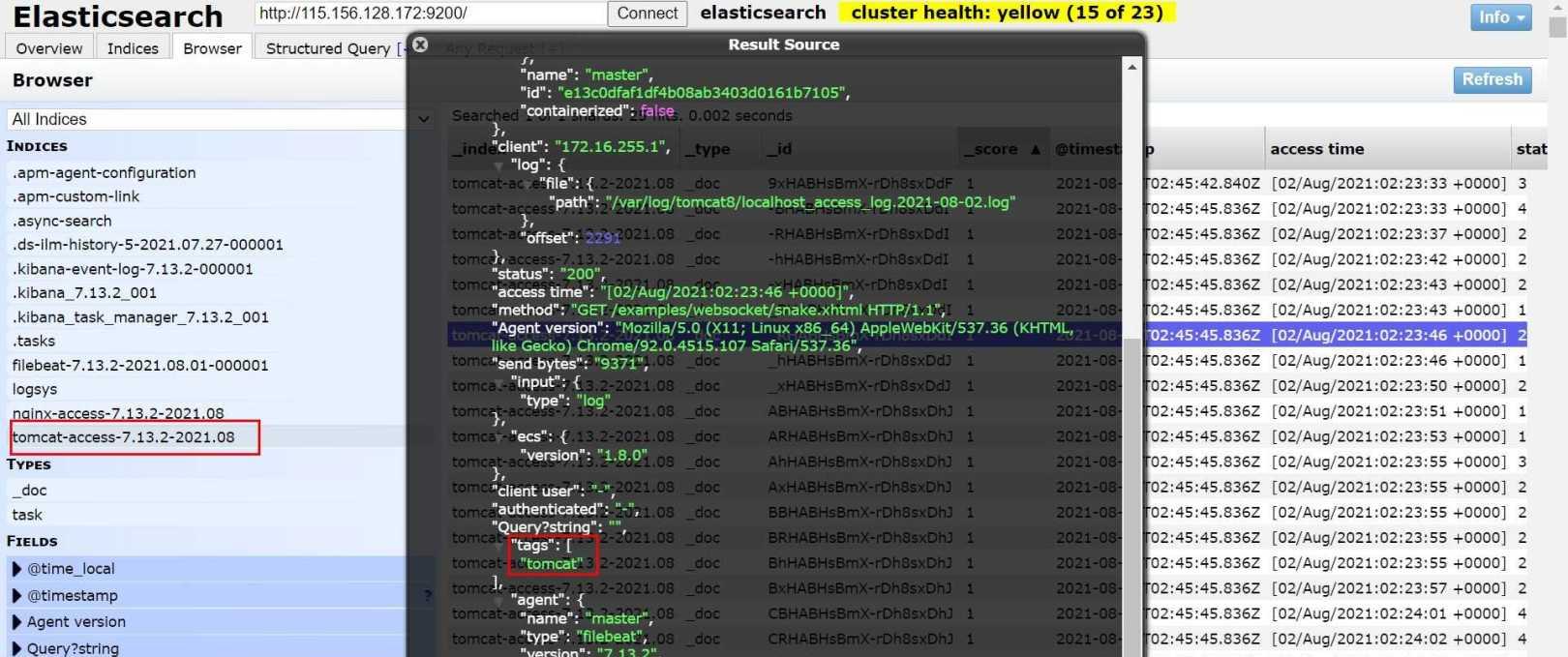The height and width of the screenshot is (657, 1568).
Task: Click the offset value 2291
Action: coord(602,238)
